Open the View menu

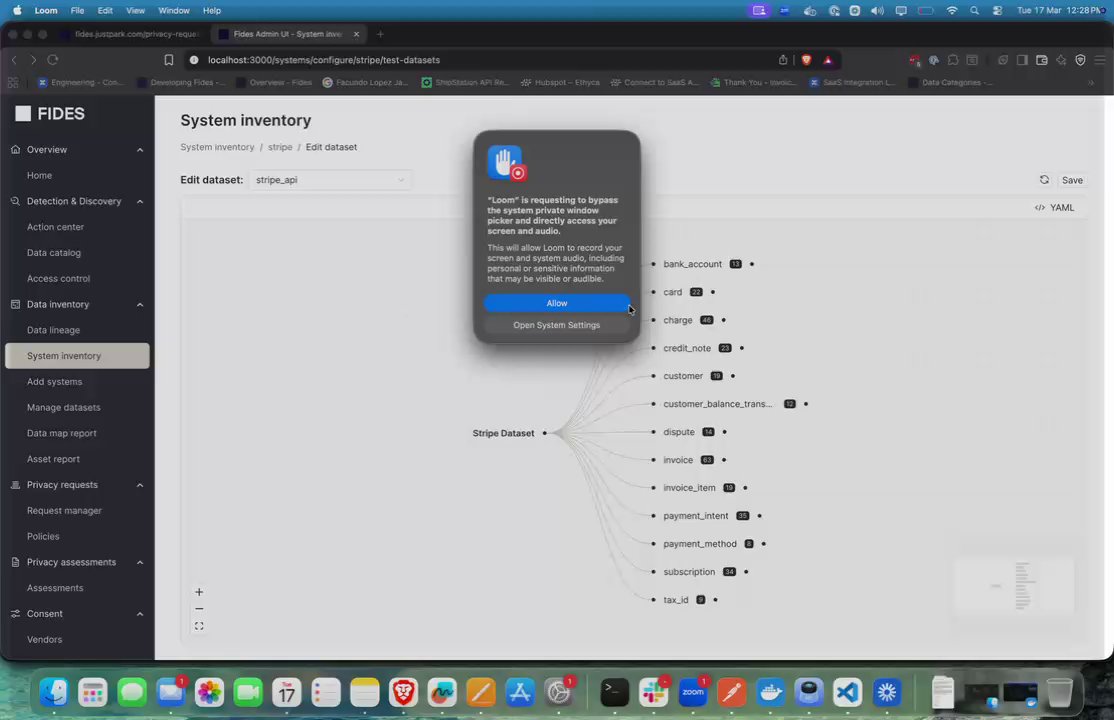point(135,11)
